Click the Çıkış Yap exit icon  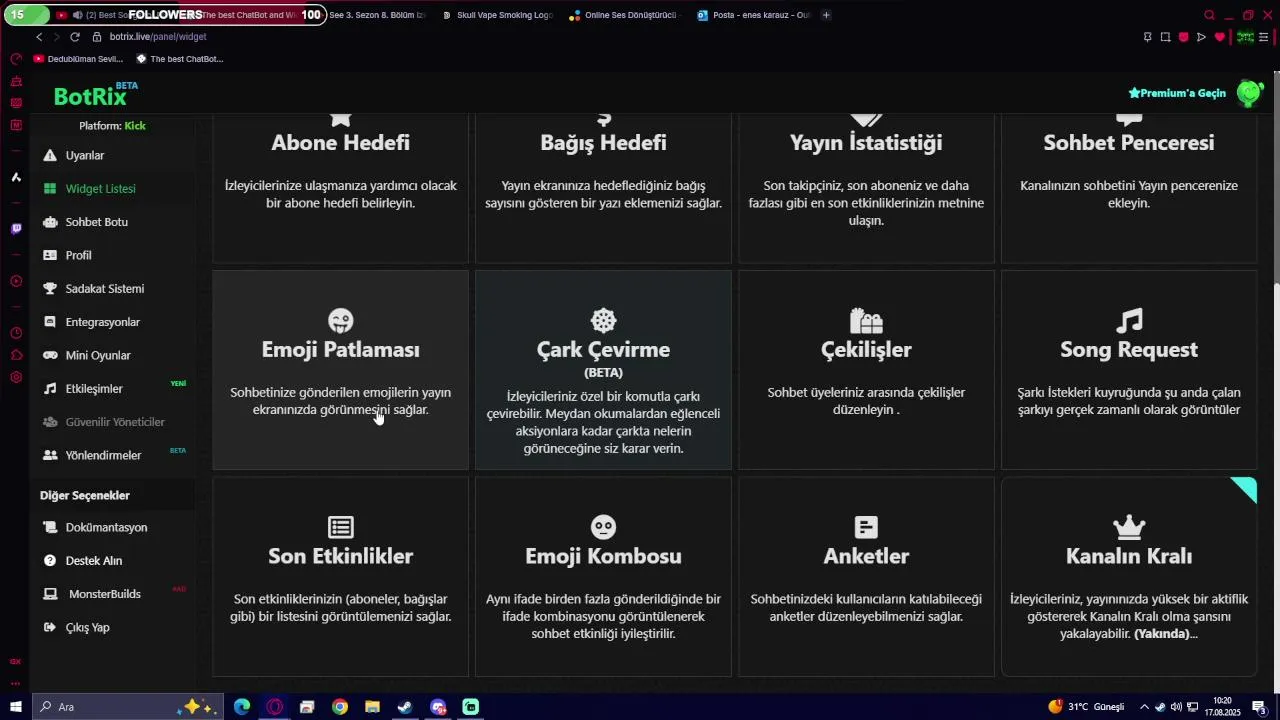click(x=50, y=628)
